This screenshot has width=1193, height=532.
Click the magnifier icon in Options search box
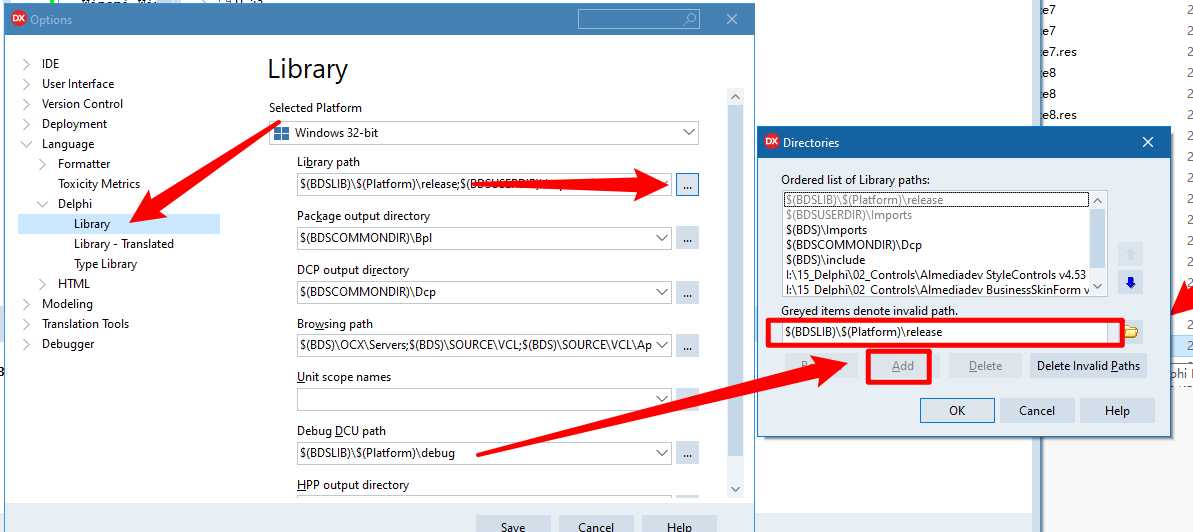coord(690,19)
